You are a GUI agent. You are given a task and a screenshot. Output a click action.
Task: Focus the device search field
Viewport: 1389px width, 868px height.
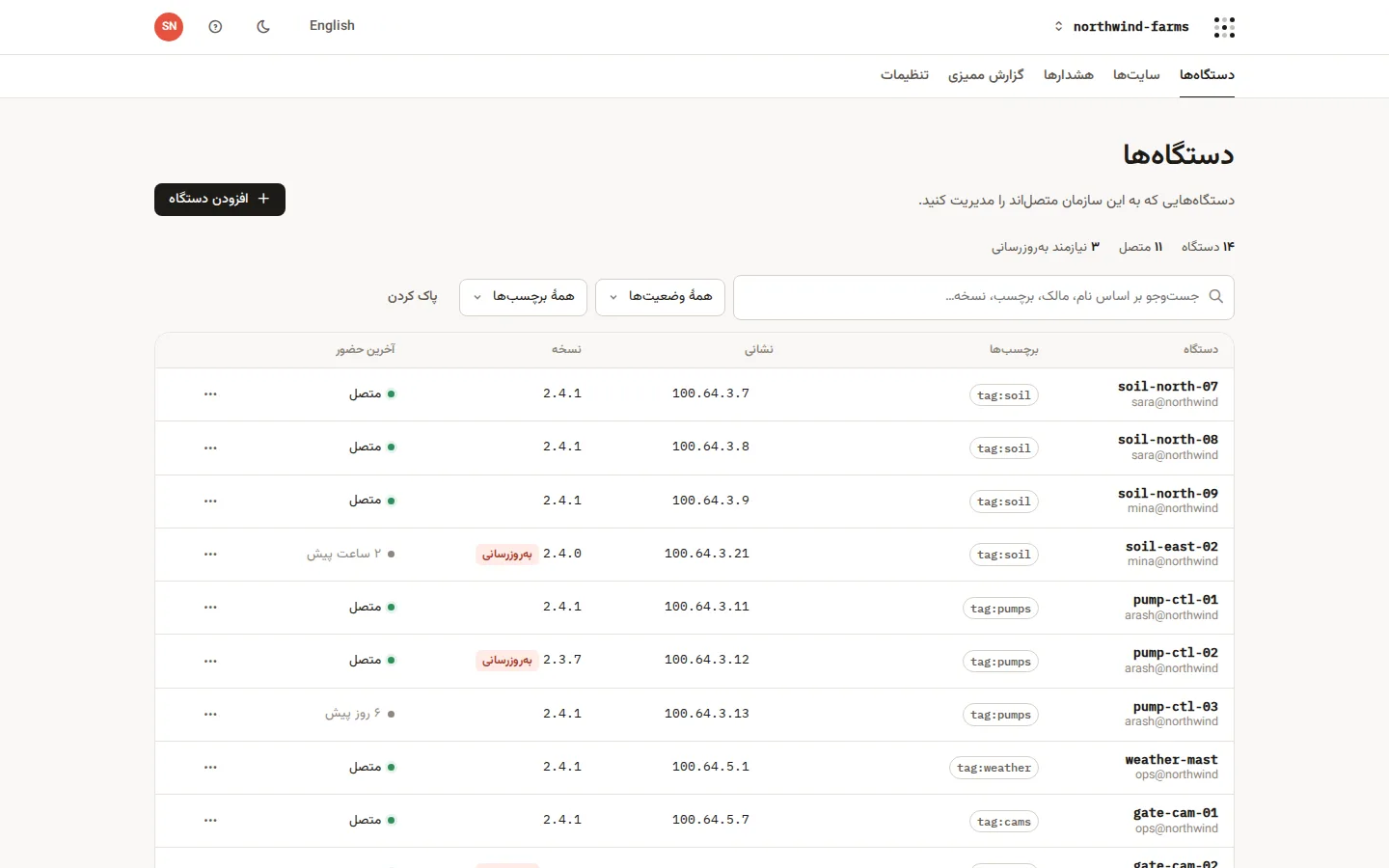click(984, 297)
